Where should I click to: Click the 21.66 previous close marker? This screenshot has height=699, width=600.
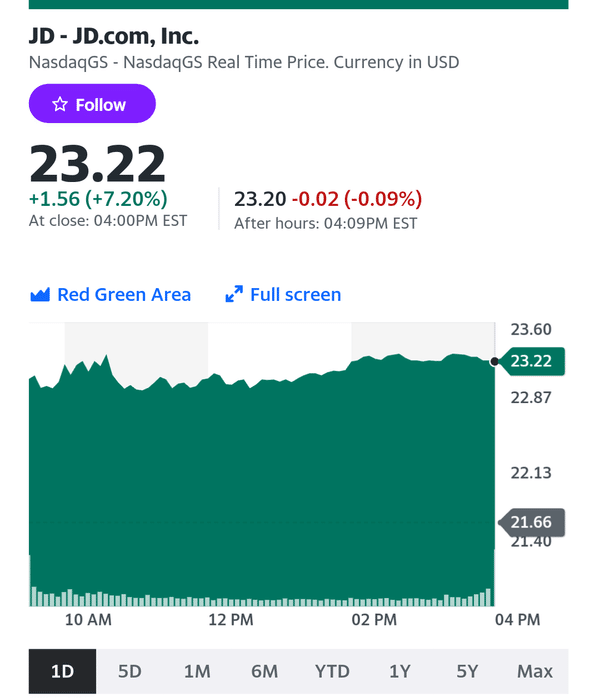(531, 522)
